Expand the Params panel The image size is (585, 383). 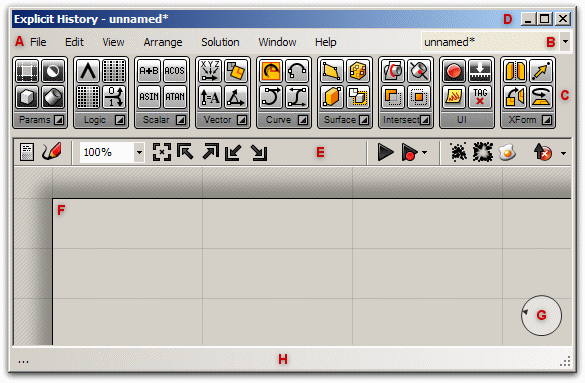click(59, 120)
